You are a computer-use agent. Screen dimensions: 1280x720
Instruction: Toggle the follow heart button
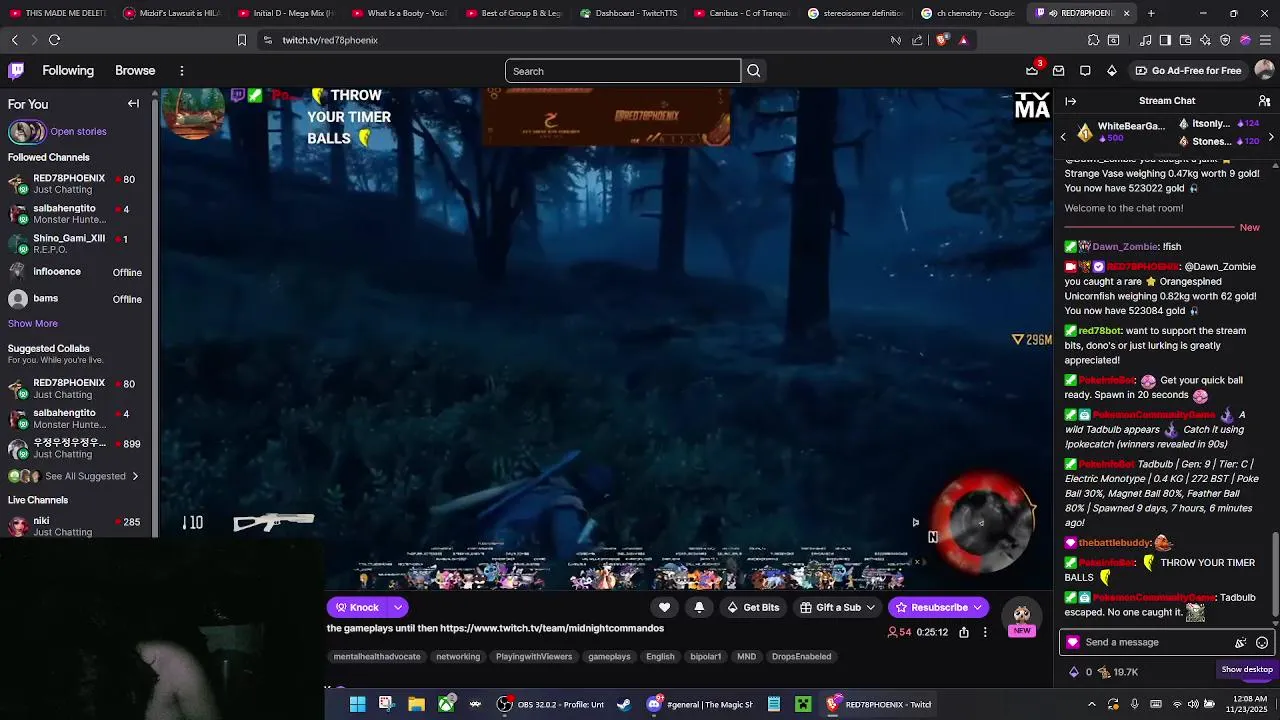664,607
